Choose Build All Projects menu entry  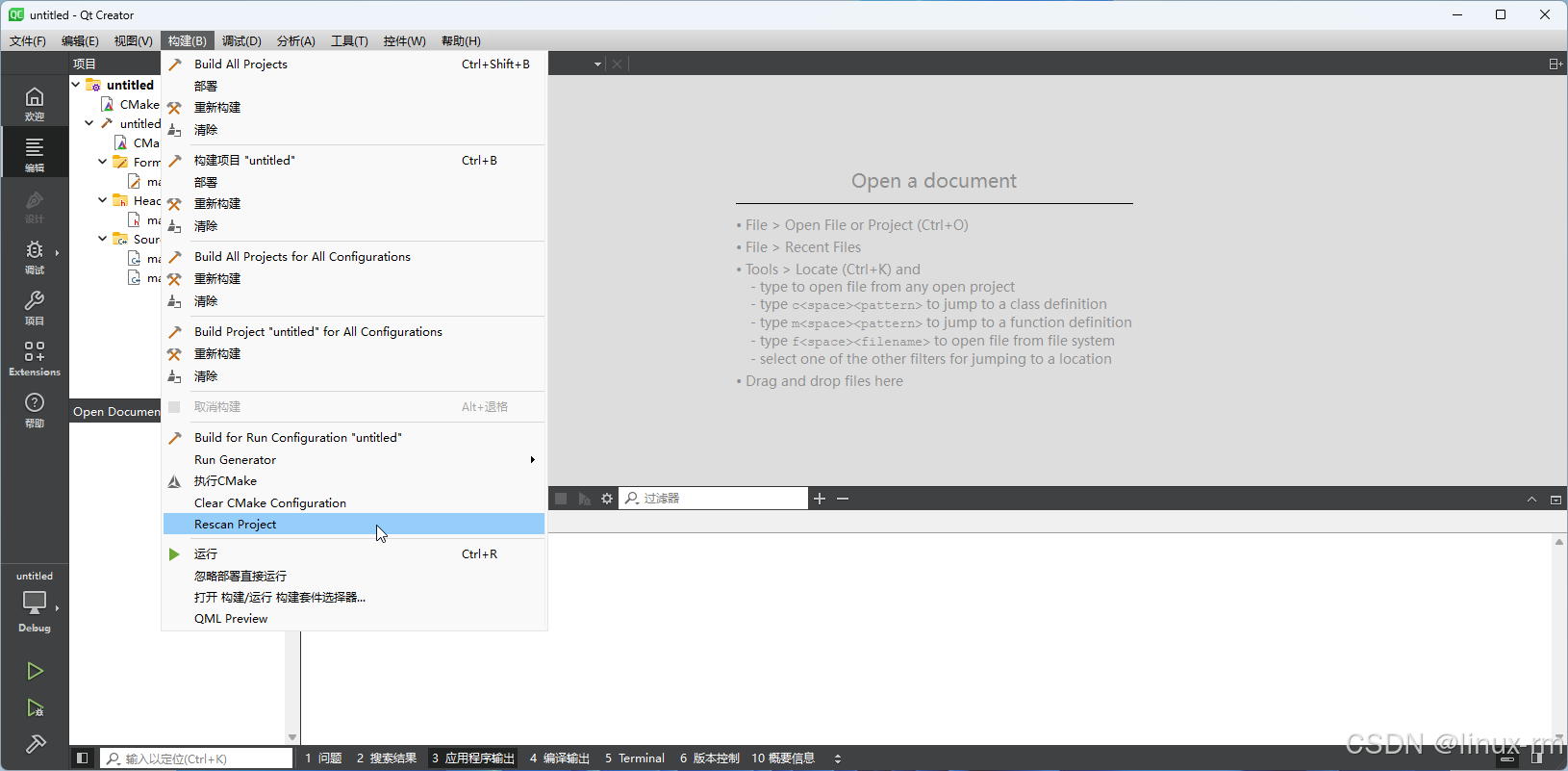(354, 64)
